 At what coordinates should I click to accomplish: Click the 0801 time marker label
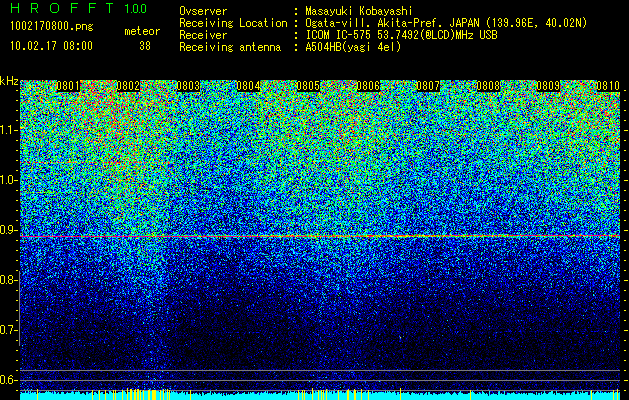[x=68, y=86]
